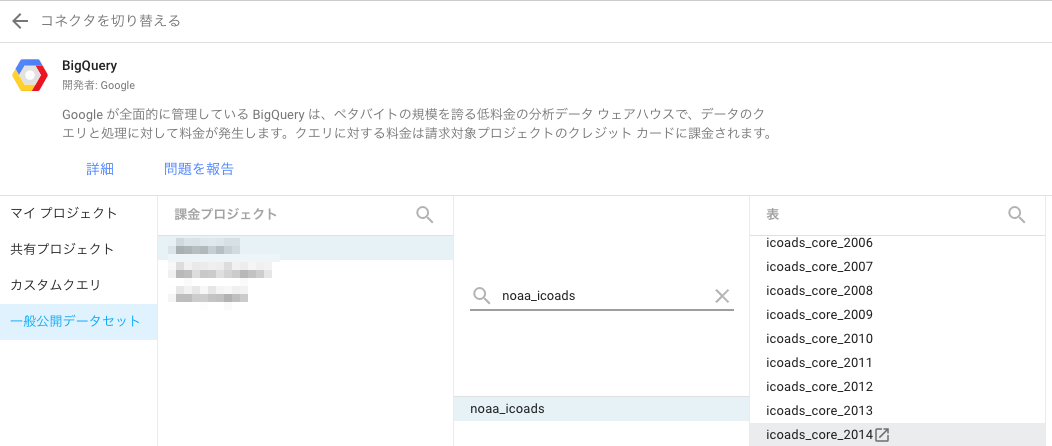Click the 表 column label
This screenshot has height=446, width=1052.
tap(772, 215)
